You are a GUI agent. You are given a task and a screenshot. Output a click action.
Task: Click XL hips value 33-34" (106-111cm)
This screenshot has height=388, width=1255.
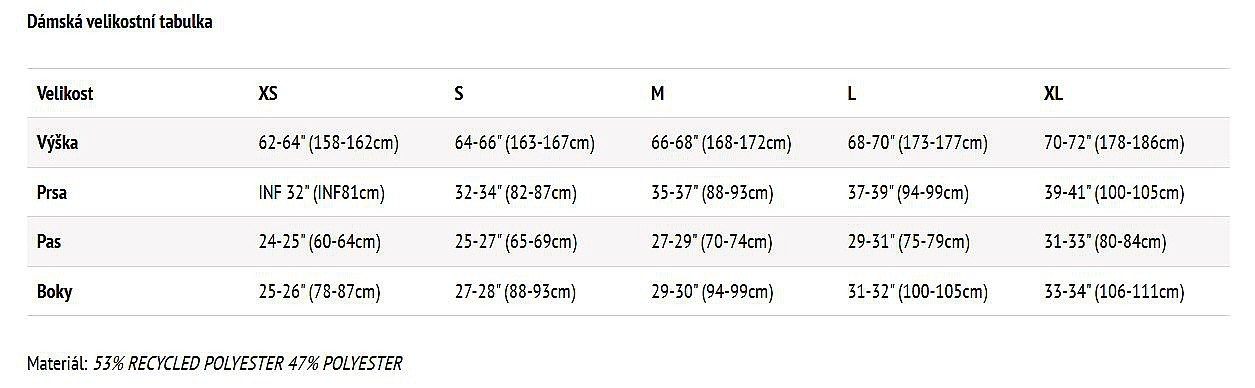[x=1113, y=292]
